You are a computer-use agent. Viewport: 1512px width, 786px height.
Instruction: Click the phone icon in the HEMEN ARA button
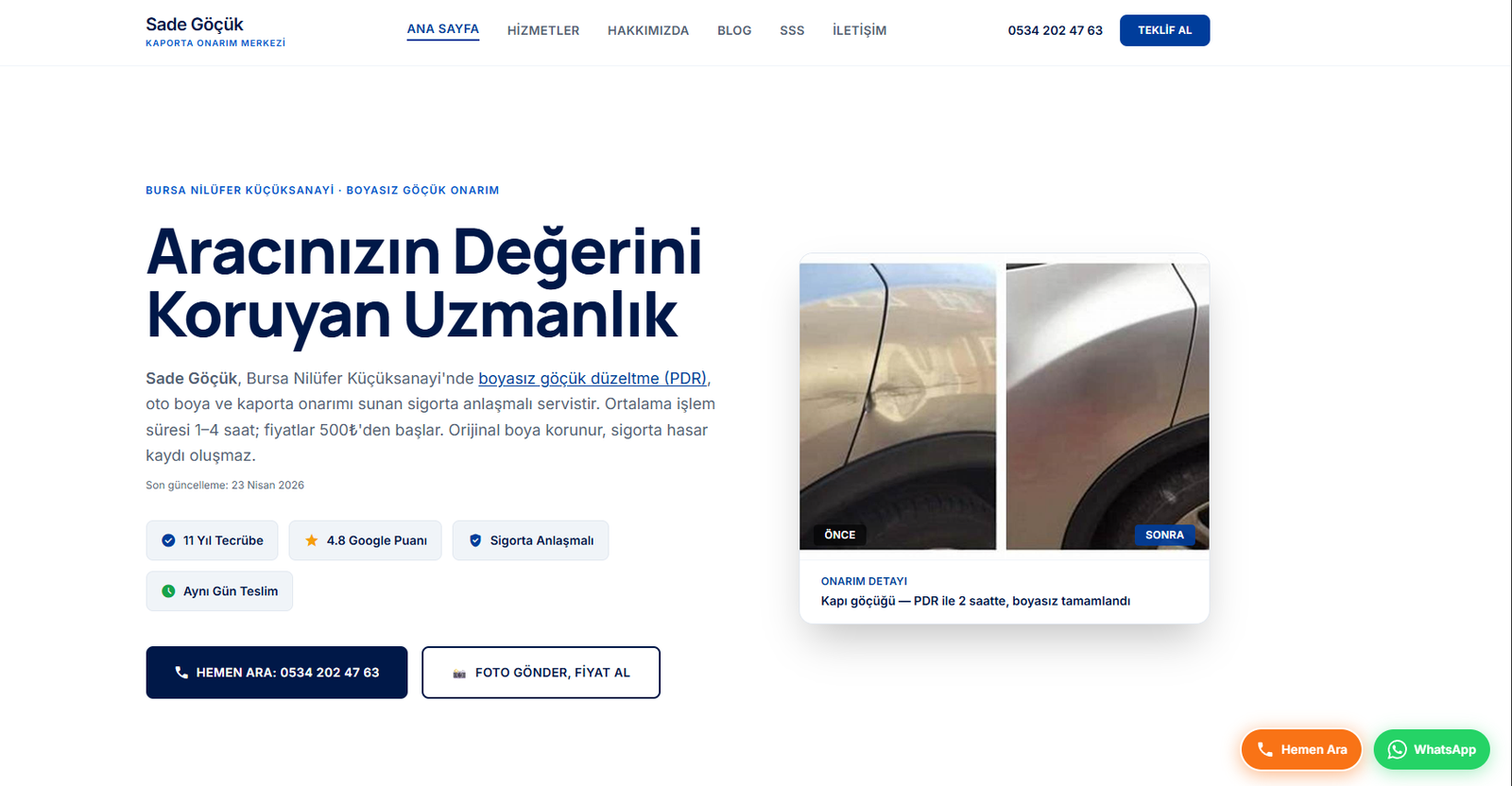[181, 673]
